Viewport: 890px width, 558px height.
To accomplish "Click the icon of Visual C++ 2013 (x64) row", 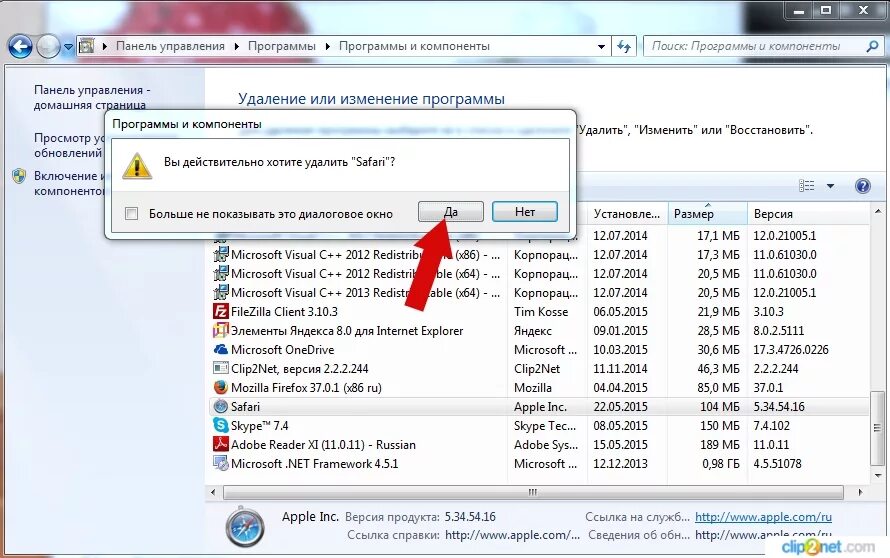I will [x=220, y=293].
